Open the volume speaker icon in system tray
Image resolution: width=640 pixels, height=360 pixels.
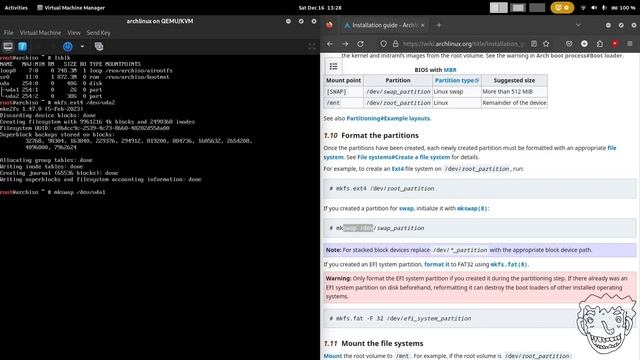[x=594, y=7]
